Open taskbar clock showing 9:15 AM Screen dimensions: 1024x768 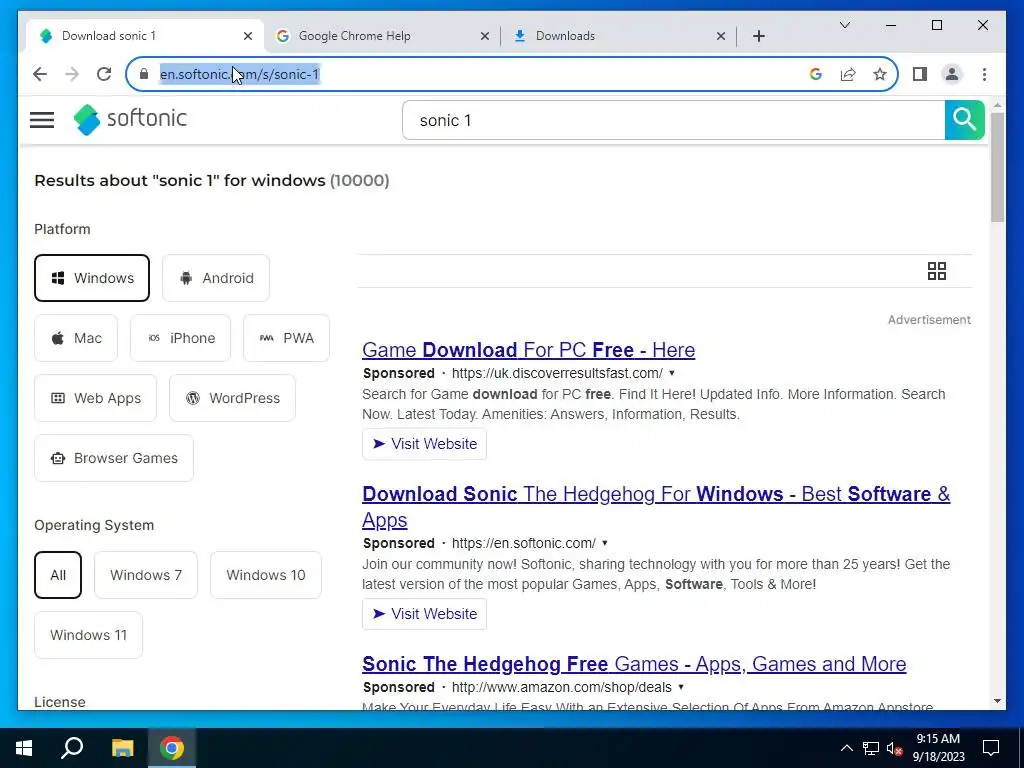pos(938,748)
